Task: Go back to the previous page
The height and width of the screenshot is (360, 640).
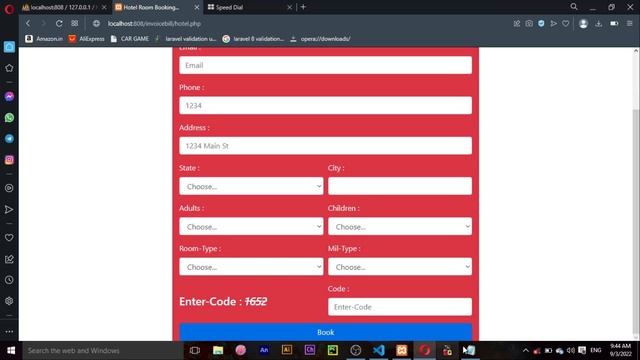Action: pyautogui.click(x=28, y=23)
